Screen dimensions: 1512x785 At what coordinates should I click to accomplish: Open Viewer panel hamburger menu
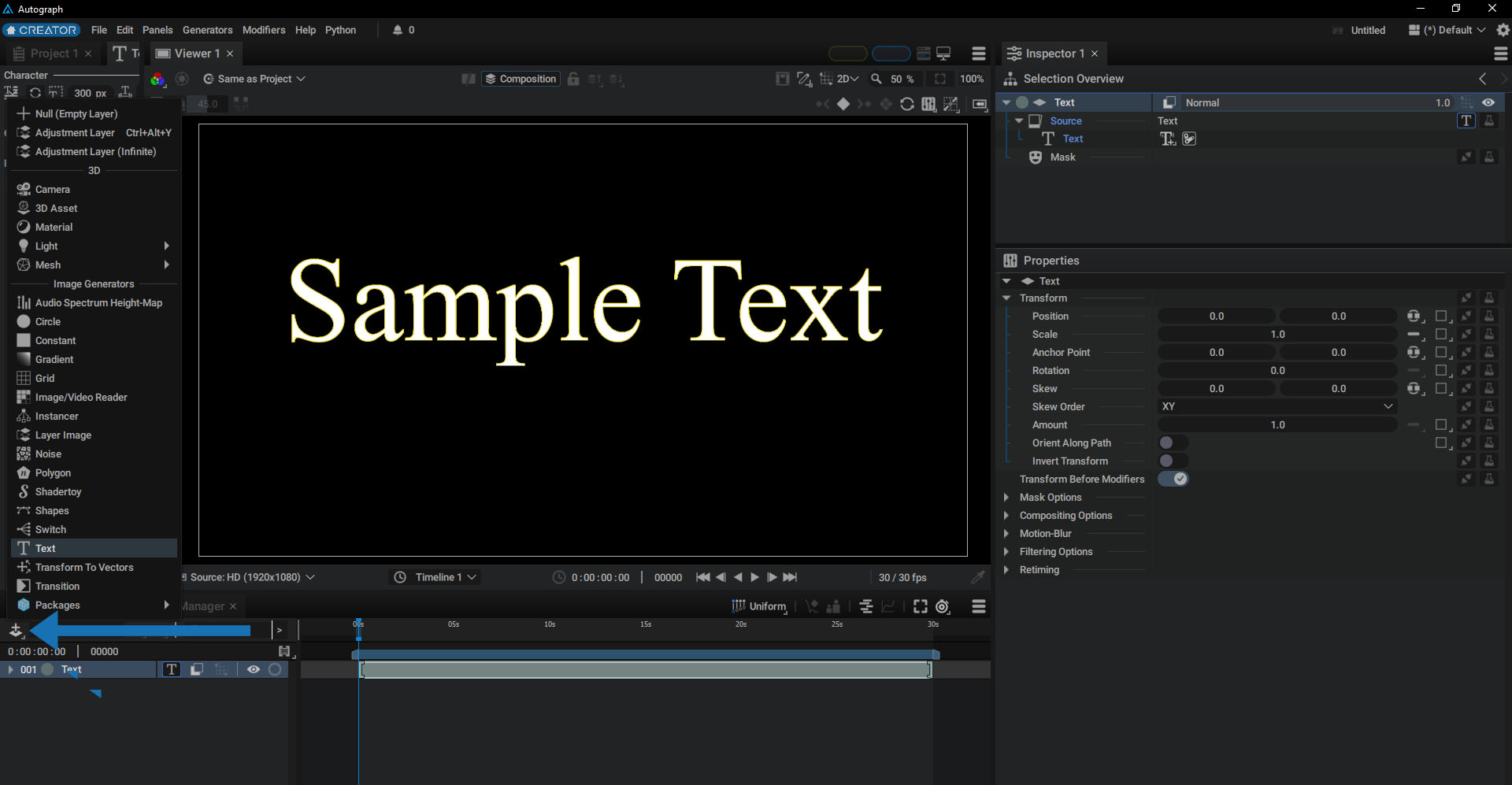[979, 54]
